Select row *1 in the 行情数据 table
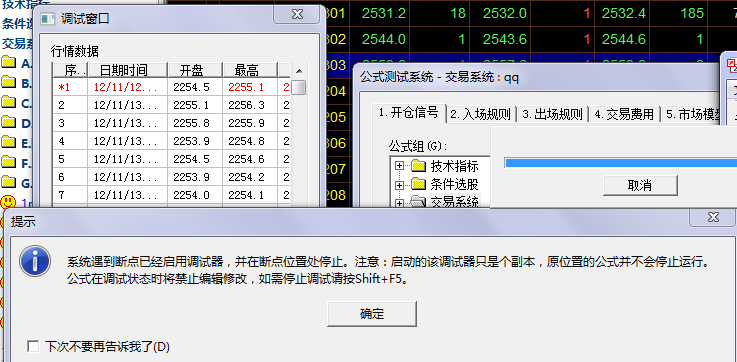Screen dimensions: 737x362 pos(171,87)
